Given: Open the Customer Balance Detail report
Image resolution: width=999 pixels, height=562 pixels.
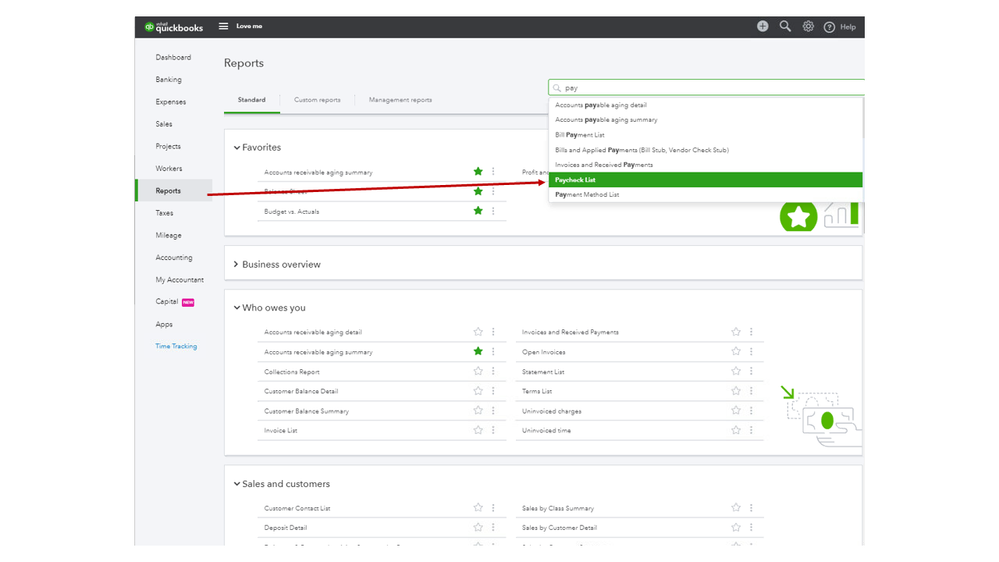Looking at the screenshot, I should [x=301, y=391].
